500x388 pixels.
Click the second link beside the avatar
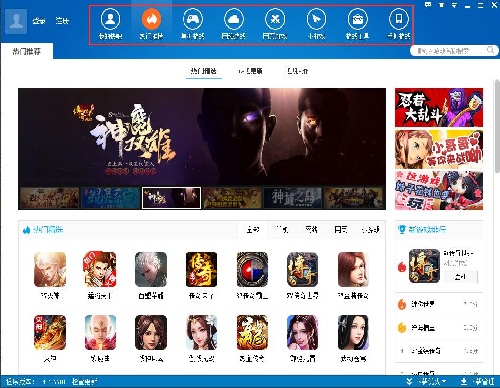(x=62, y=21)
